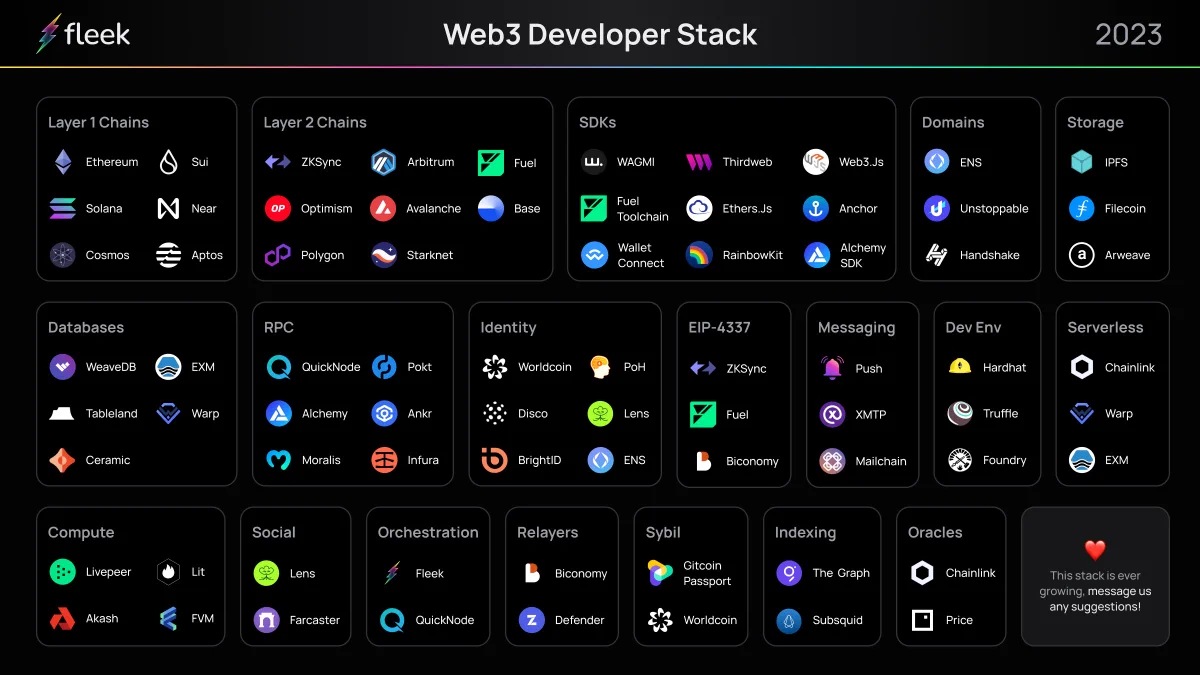The height and width of the screenshot is (675, 1200).
Task: Click the Disco dotted icon
Action: pyautogui.click(x=494, y=413)
